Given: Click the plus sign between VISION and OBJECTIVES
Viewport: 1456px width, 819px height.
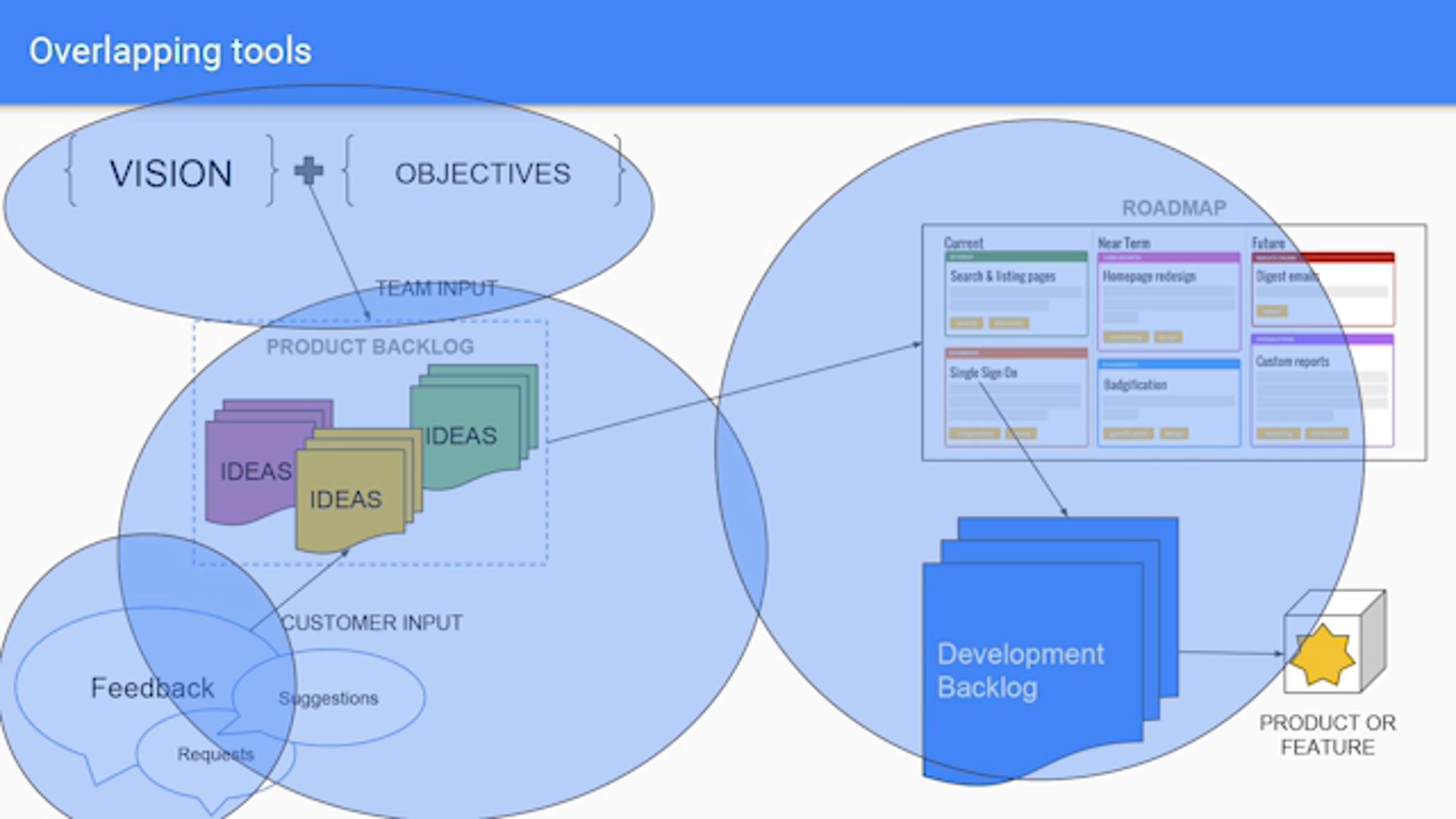Looking at the screenshot, I should pyautogui.click(x=308, y=171).
